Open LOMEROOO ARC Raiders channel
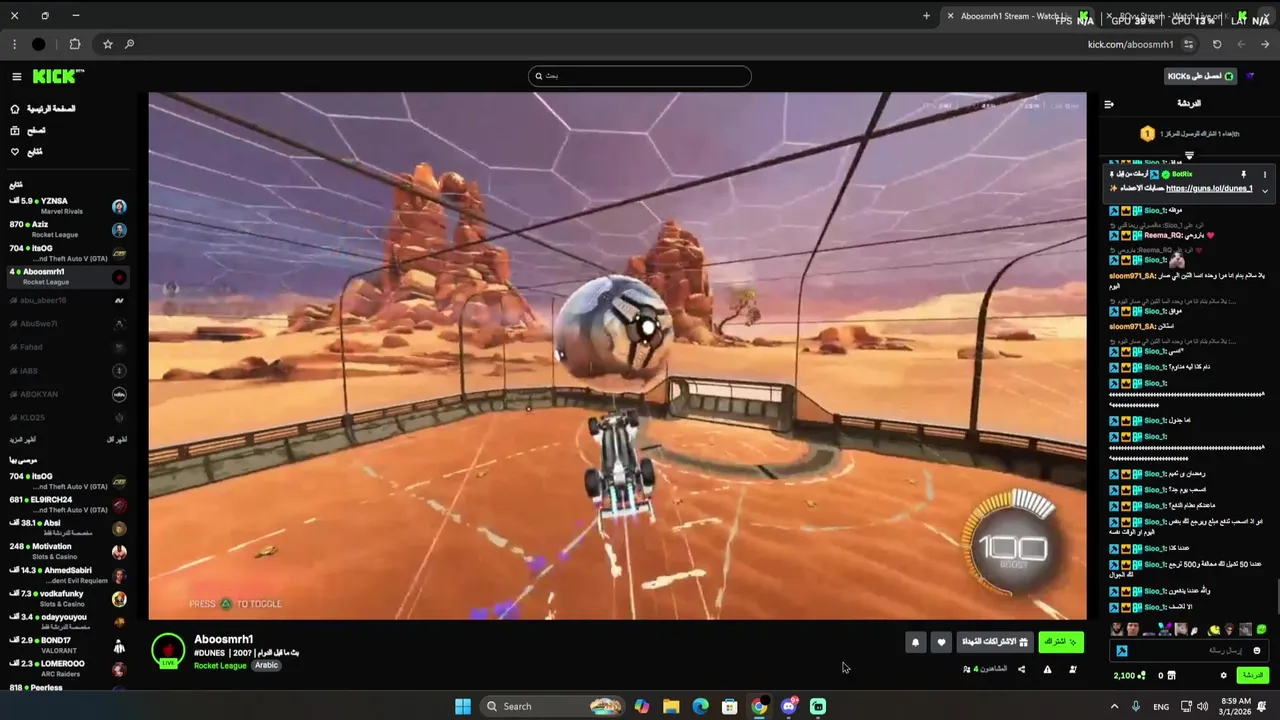1280x720 pixels. [68, 668]
